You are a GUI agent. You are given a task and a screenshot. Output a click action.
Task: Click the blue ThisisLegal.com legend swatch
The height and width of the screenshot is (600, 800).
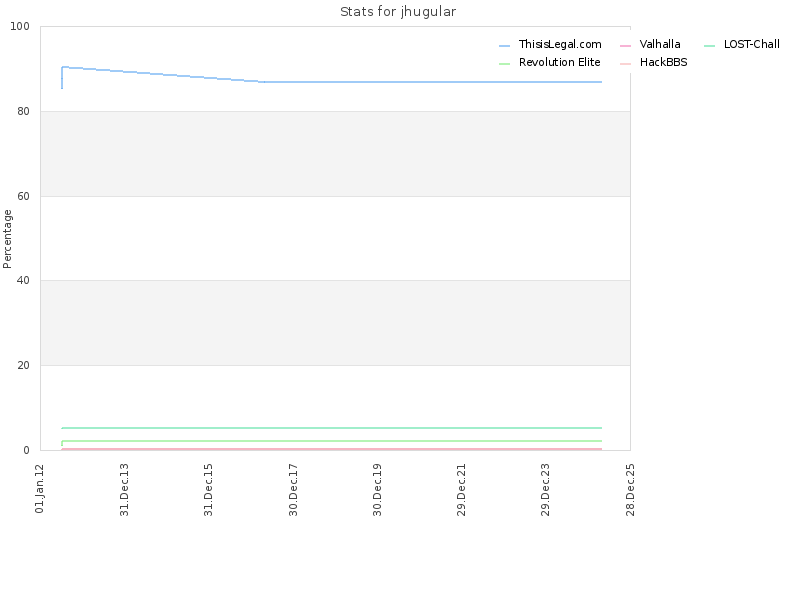pos(505,46)
